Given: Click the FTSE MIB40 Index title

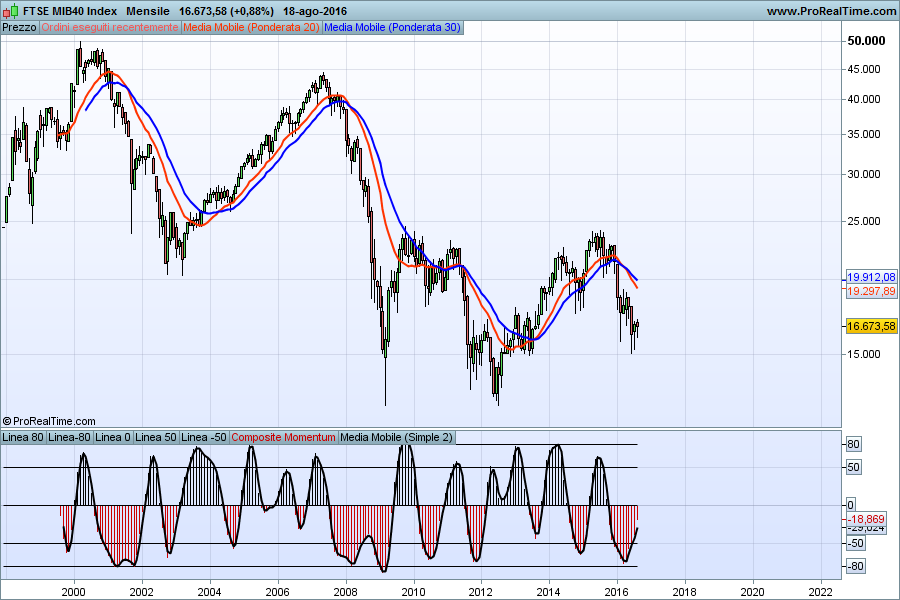Looking at the screenshot, I should click(x=70, y=11).
